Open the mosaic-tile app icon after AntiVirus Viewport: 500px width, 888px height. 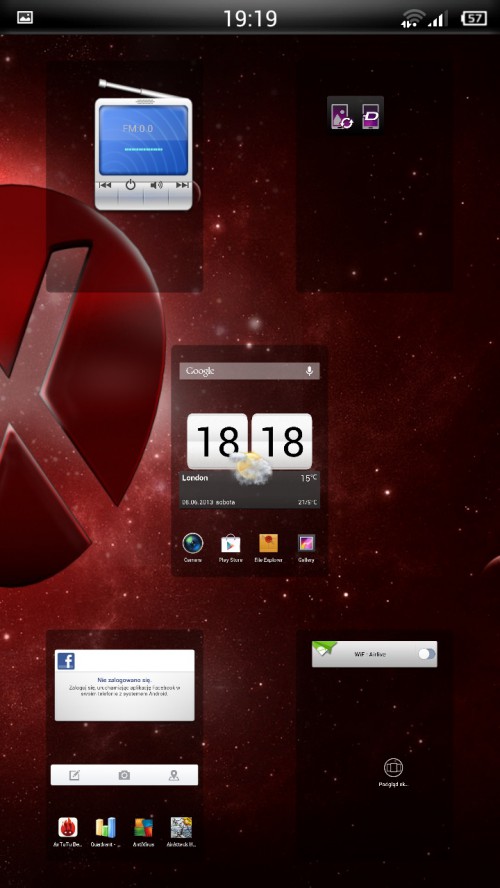tap(181, 827)
